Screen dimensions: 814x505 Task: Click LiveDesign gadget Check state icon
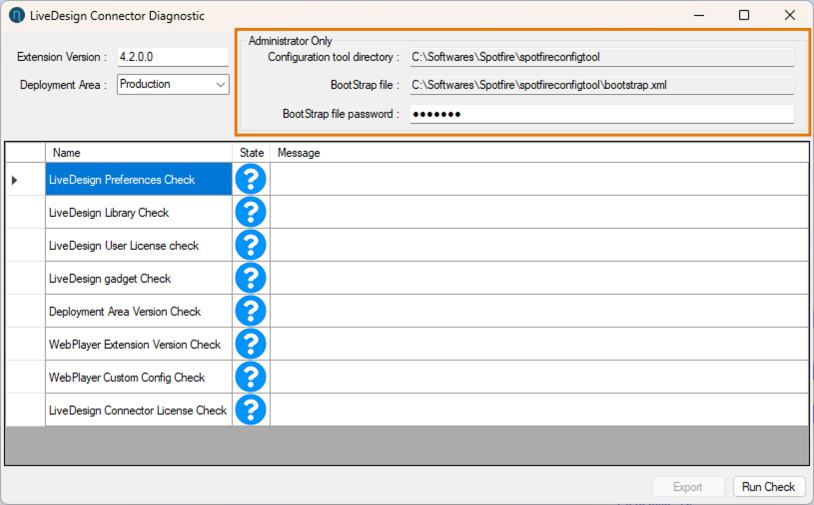tap(251, 278)
